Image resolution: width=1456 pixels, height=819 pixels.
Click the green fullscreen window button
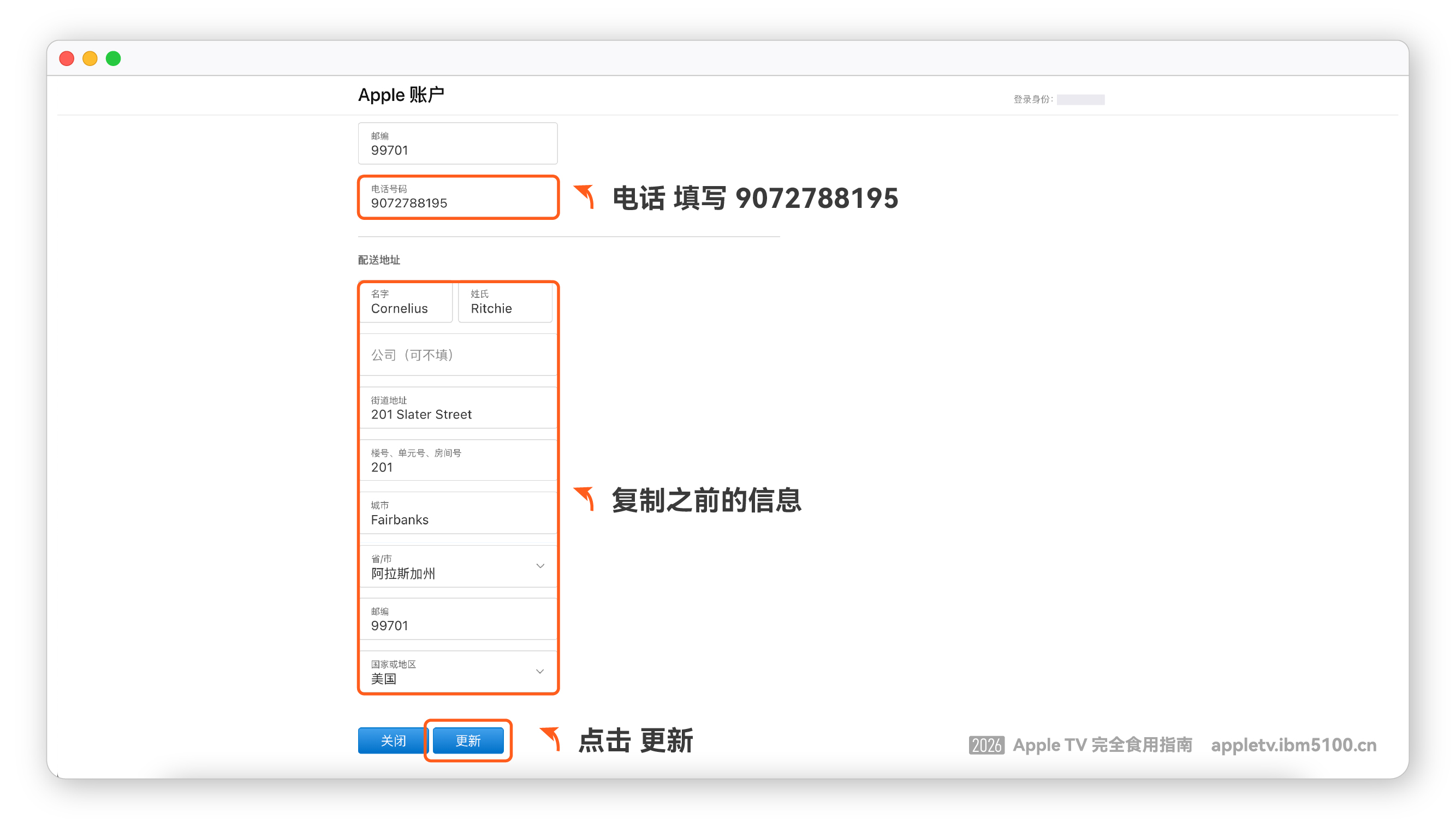click(114, 59)
